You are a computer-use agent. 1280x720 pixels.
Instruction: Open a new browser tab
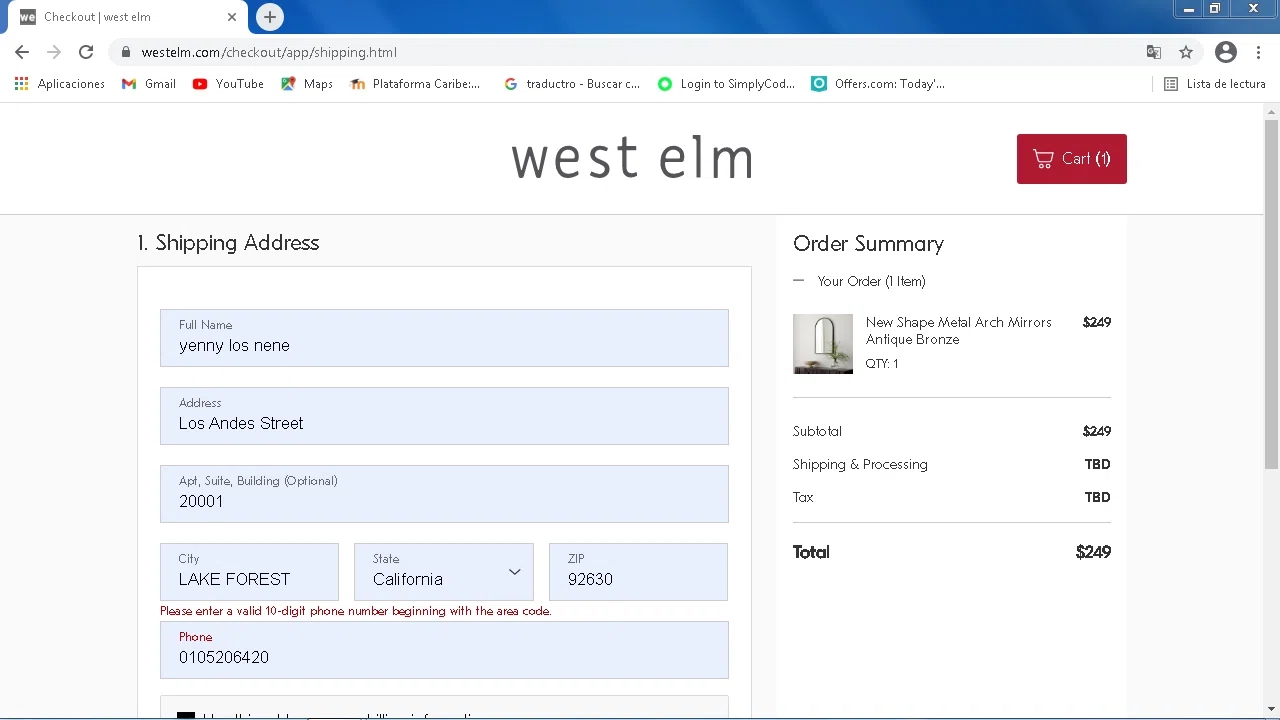(270, 17)
